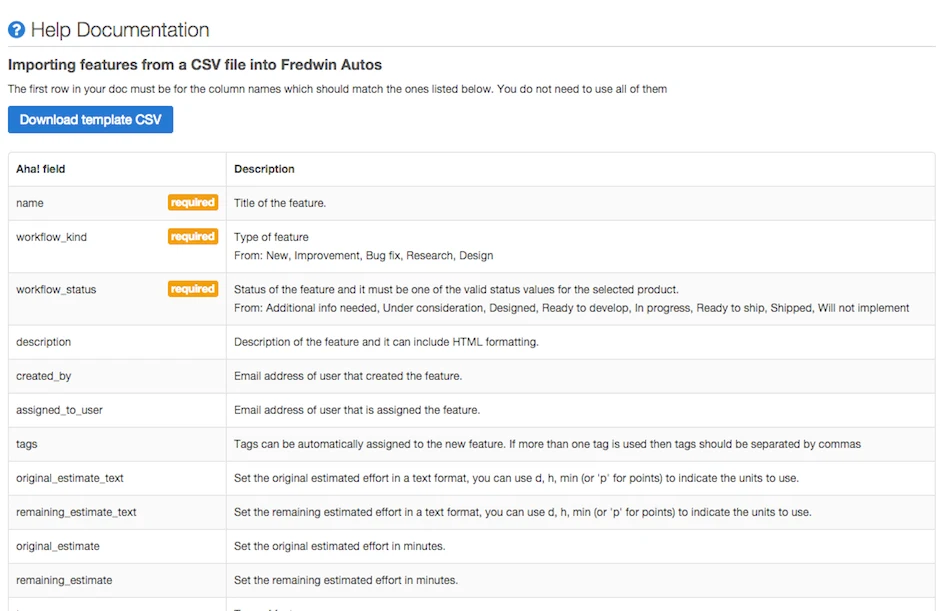
Task: Click 'Email address of user that created' text
Action: click(x=348, y=376)
